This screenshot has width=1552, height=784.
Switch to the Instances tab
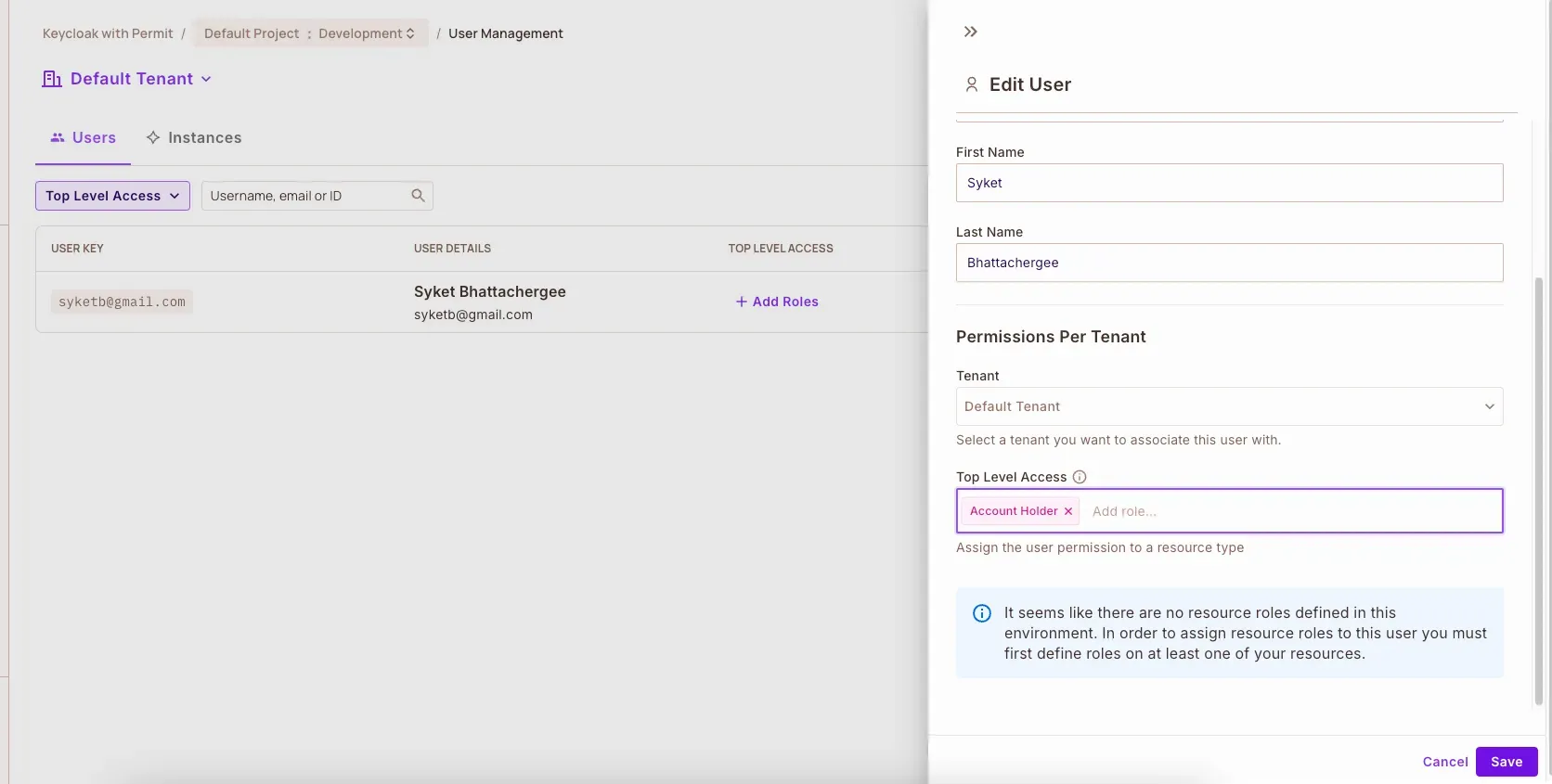(x=194, y=137)
